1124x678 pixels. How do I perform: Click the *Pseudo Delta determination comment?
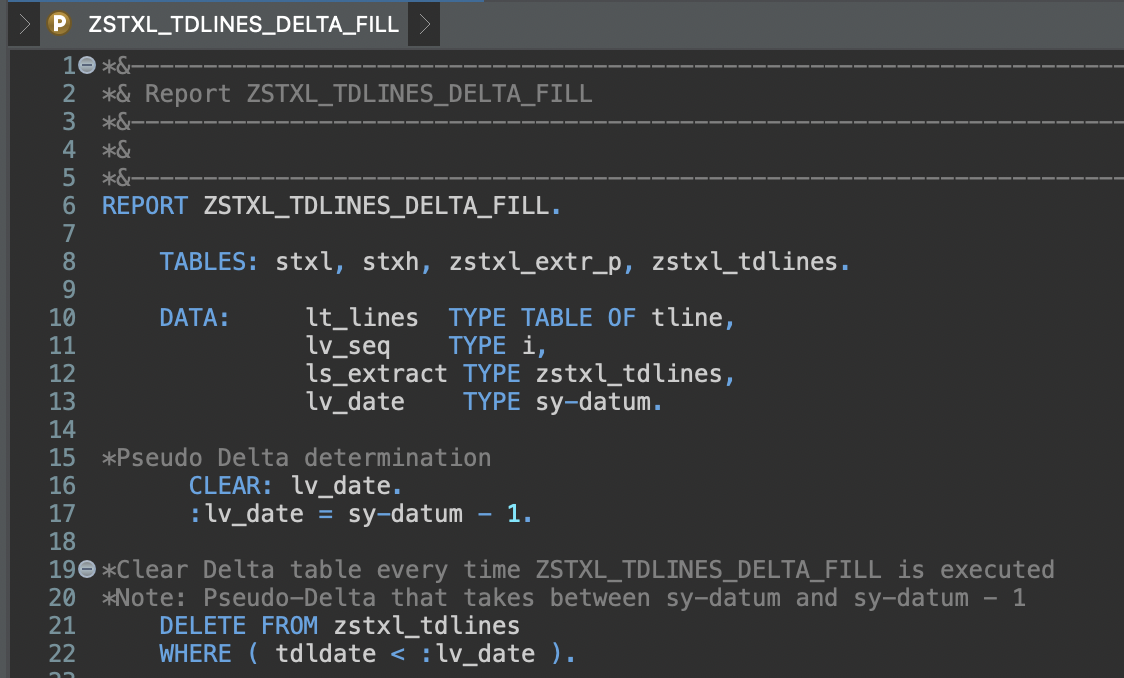point(297,457)
